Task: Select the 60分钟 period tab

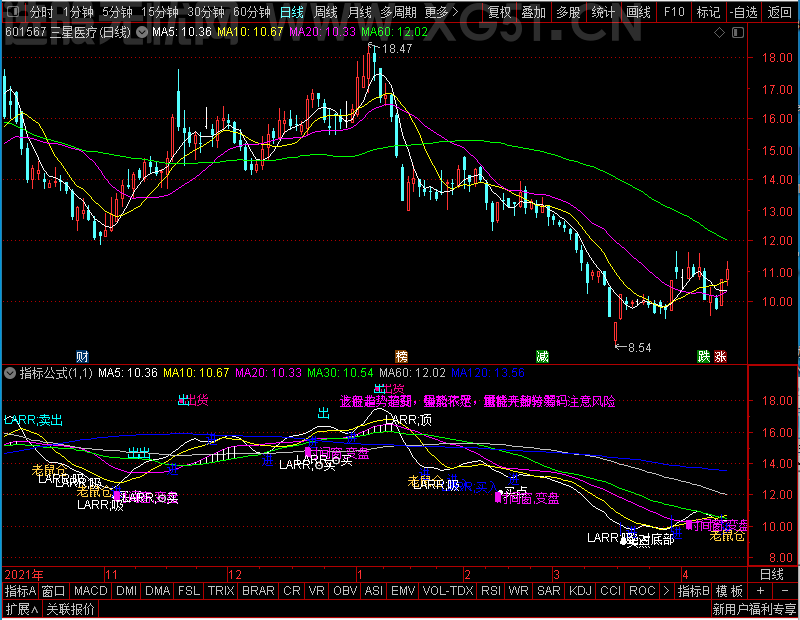Action: (x=252, y=12)
